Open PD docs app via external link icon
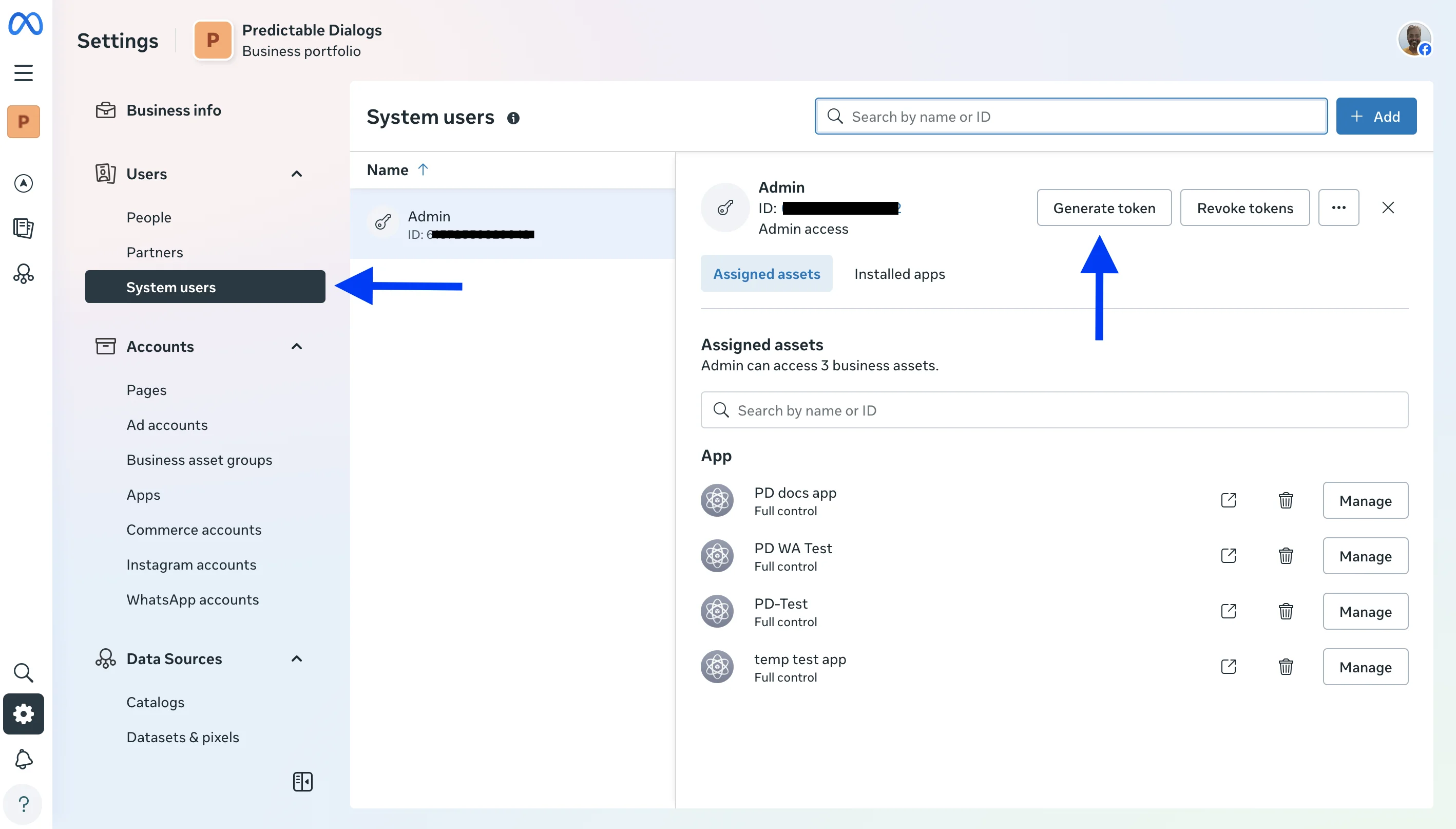The image size is (1456, 829). (1229, 500)
